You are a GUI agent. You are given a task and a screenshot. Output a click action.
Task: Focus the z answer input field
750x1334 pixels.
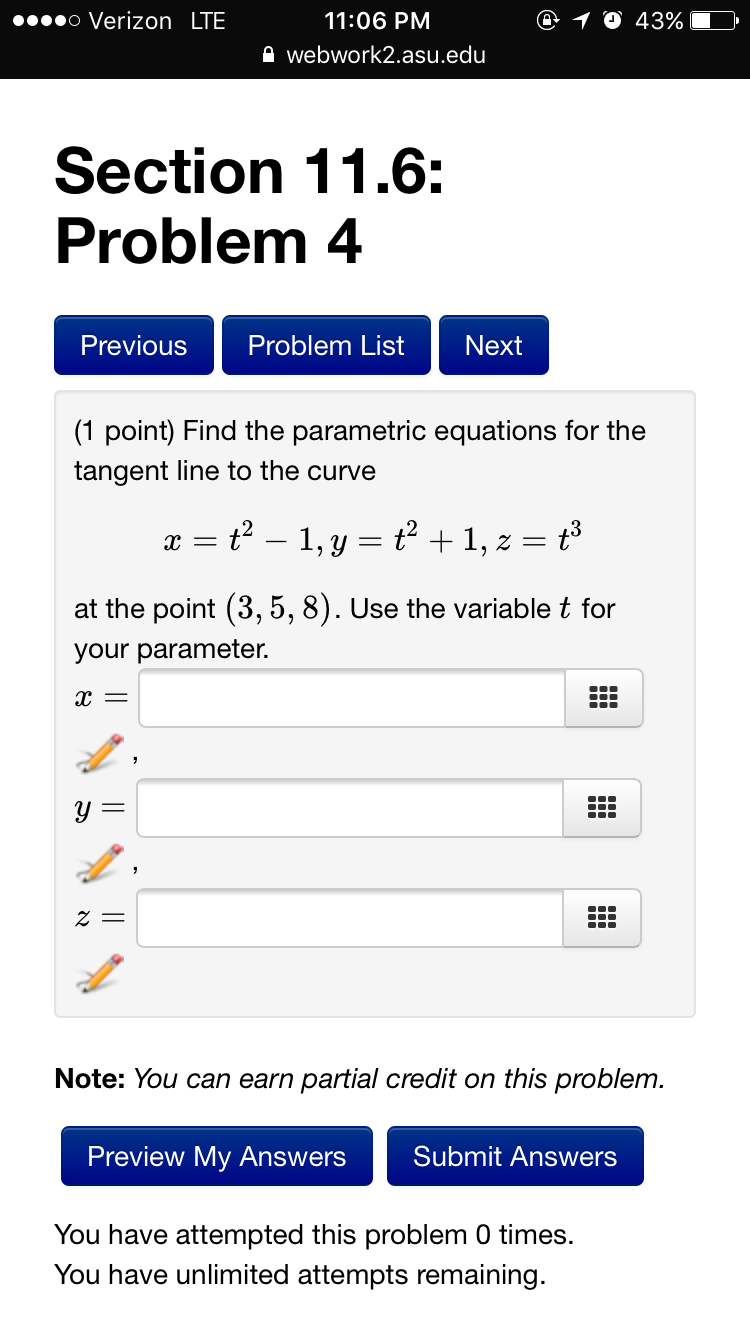pyautogui.click(x=350, y=918)
